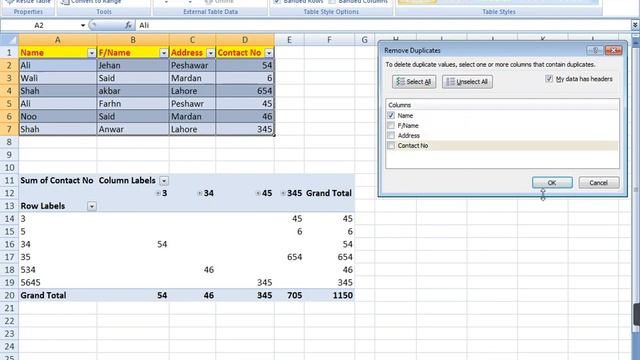Image resolution: width=640 pixels, height=360 pixels.
Task: Toggle My data has headers checkbox
Action: coord(549,79)
